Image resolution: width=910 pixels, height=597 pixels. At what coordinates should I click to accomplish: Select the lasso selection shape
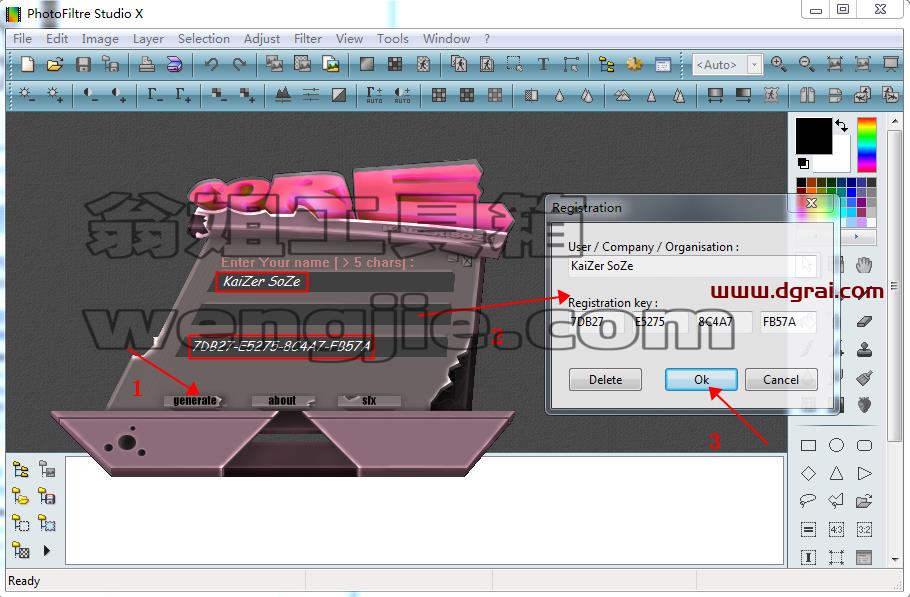tap(808, 501)
